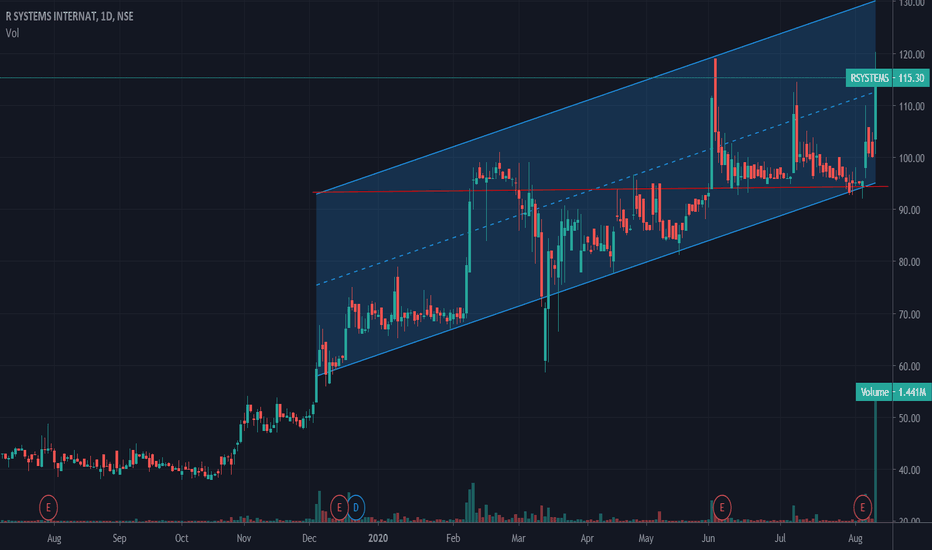Click the 2020 label on time axis
Viewport: 932px width, 550px height.
378,538
